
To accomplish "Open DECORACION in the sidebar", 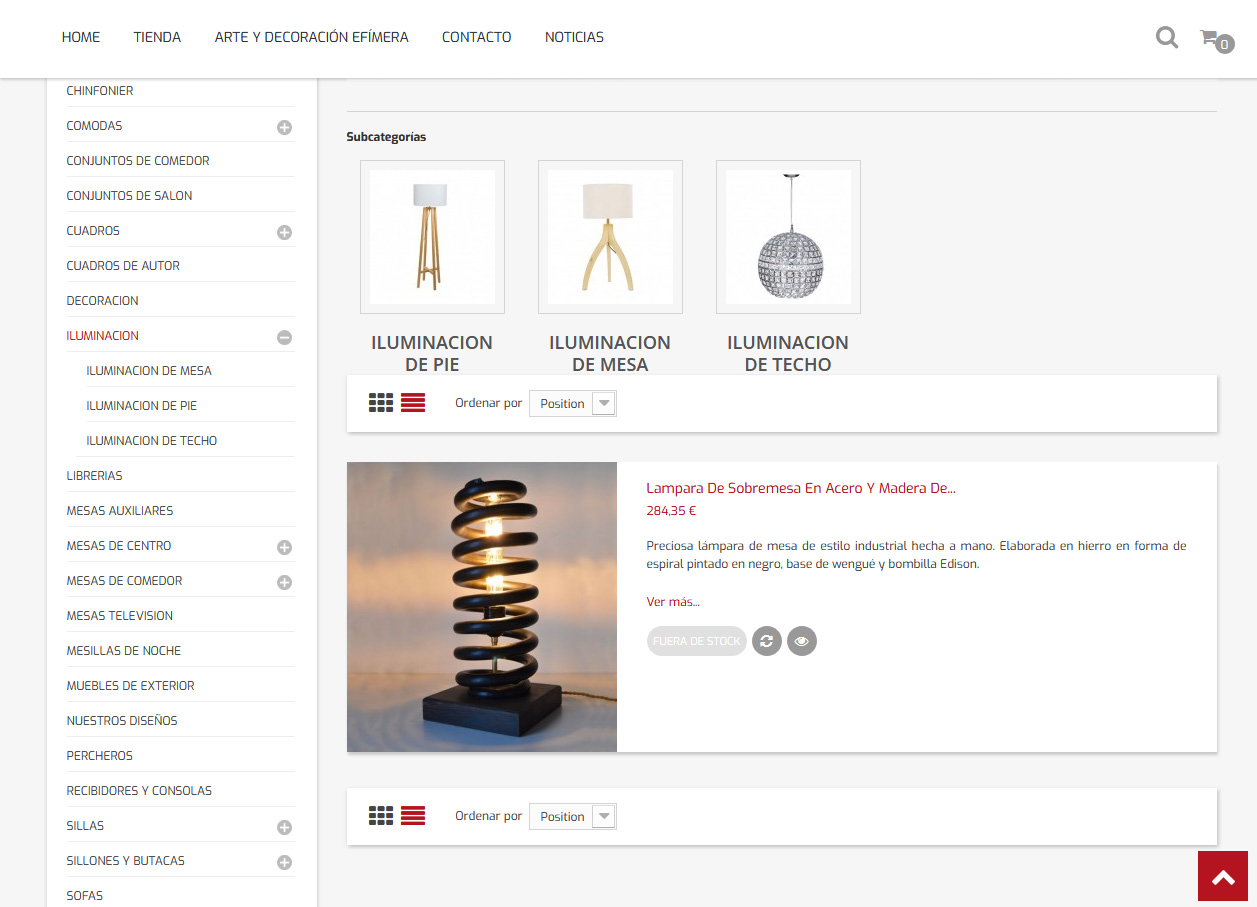I will tap(102, 301).
